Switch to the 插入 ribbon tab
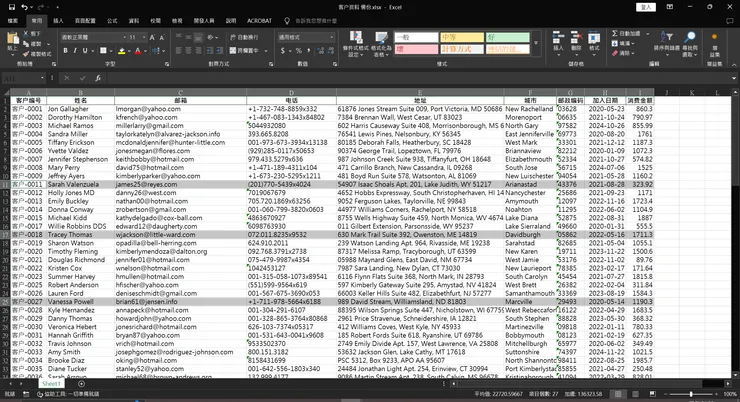This screenshot has height=402, width=740. tap(59, 19)
